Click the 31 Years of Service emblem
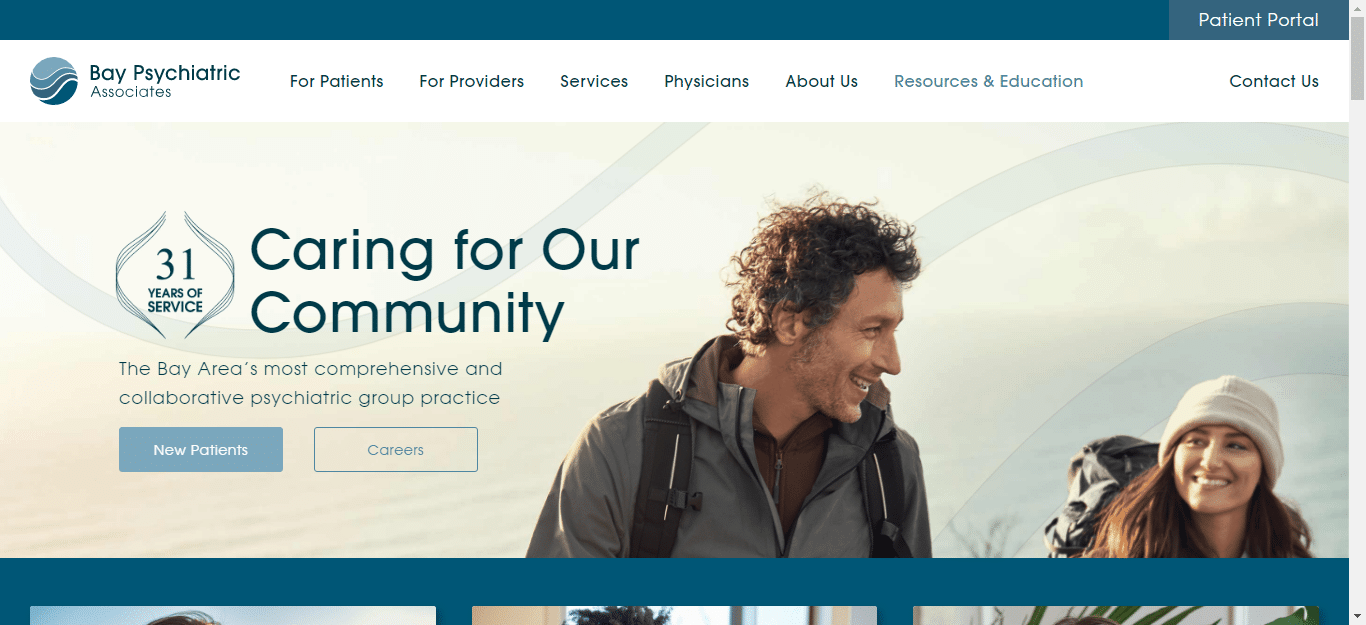Image resolution: width=1366 pixels, height=625 pixels. (175, 275)
